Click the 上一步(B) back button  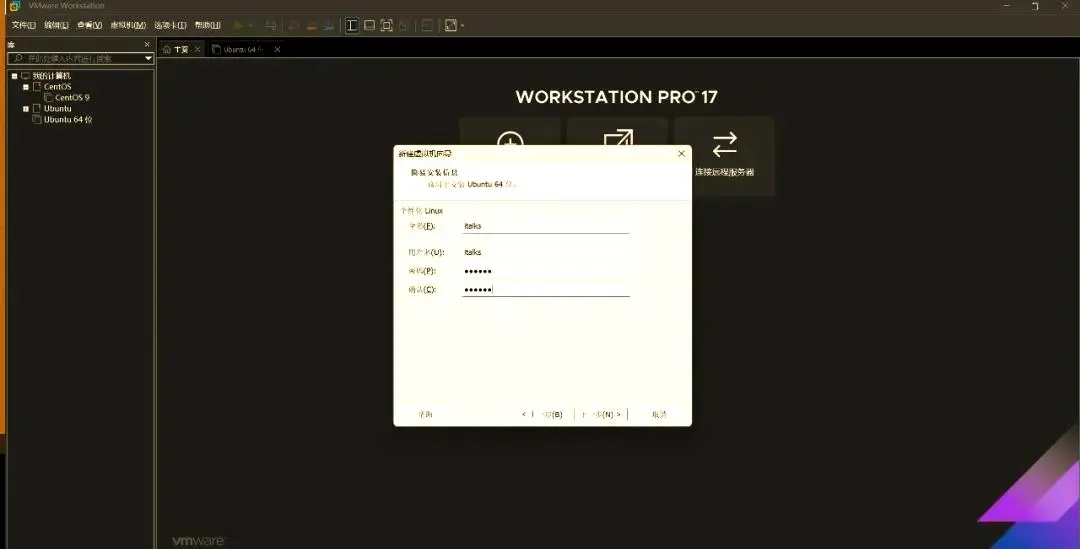click(543, 415)
